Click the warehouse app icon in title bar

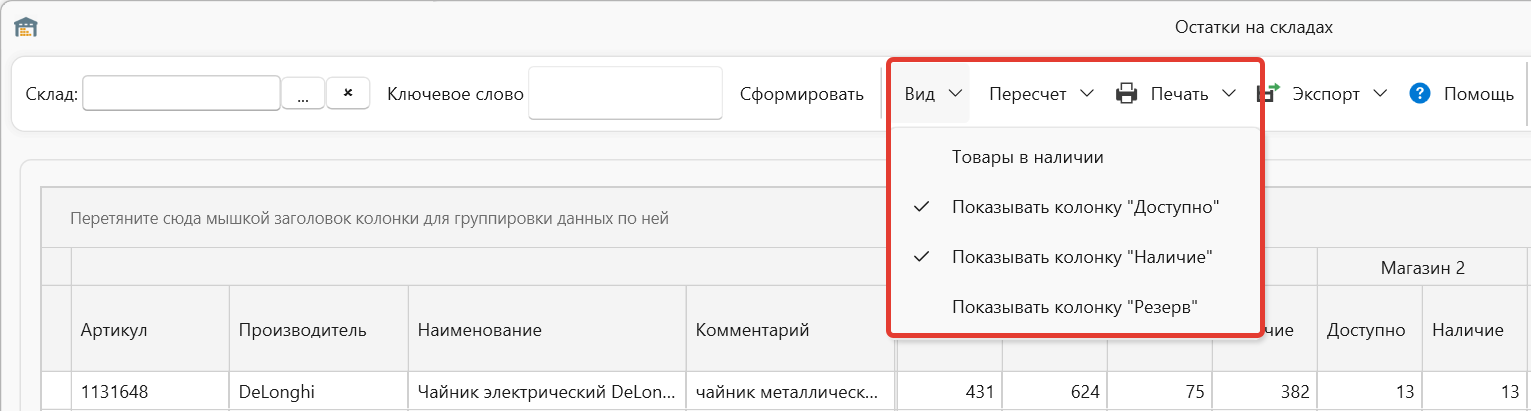(25, 27)
